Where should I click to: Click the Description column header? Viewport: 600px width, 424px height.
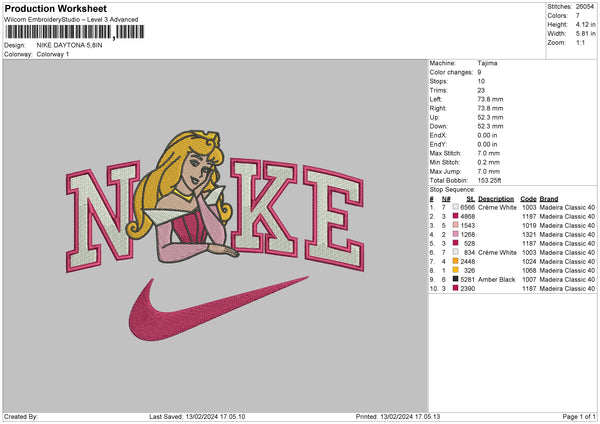pyautogui.click(x=496, y=199)
